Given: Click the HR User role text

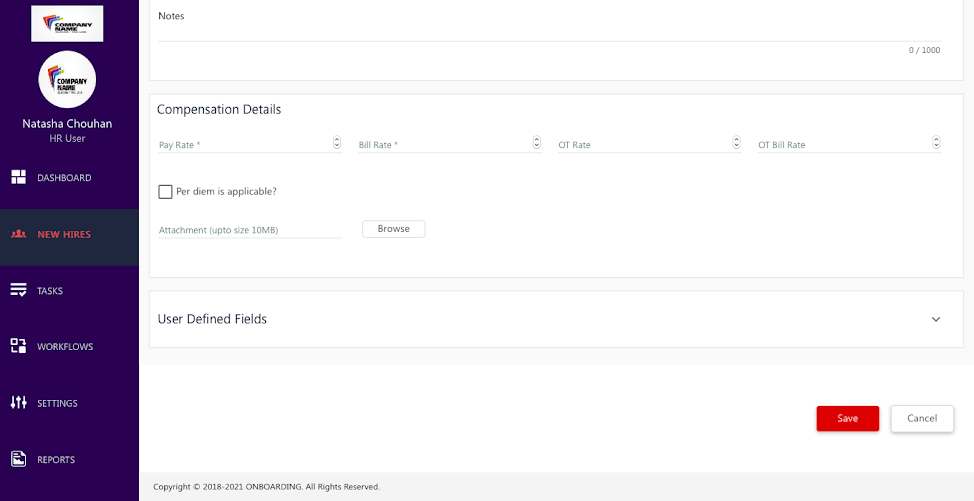Looking at the screenshot, I should pyautogui.click(x=67, y=138).
